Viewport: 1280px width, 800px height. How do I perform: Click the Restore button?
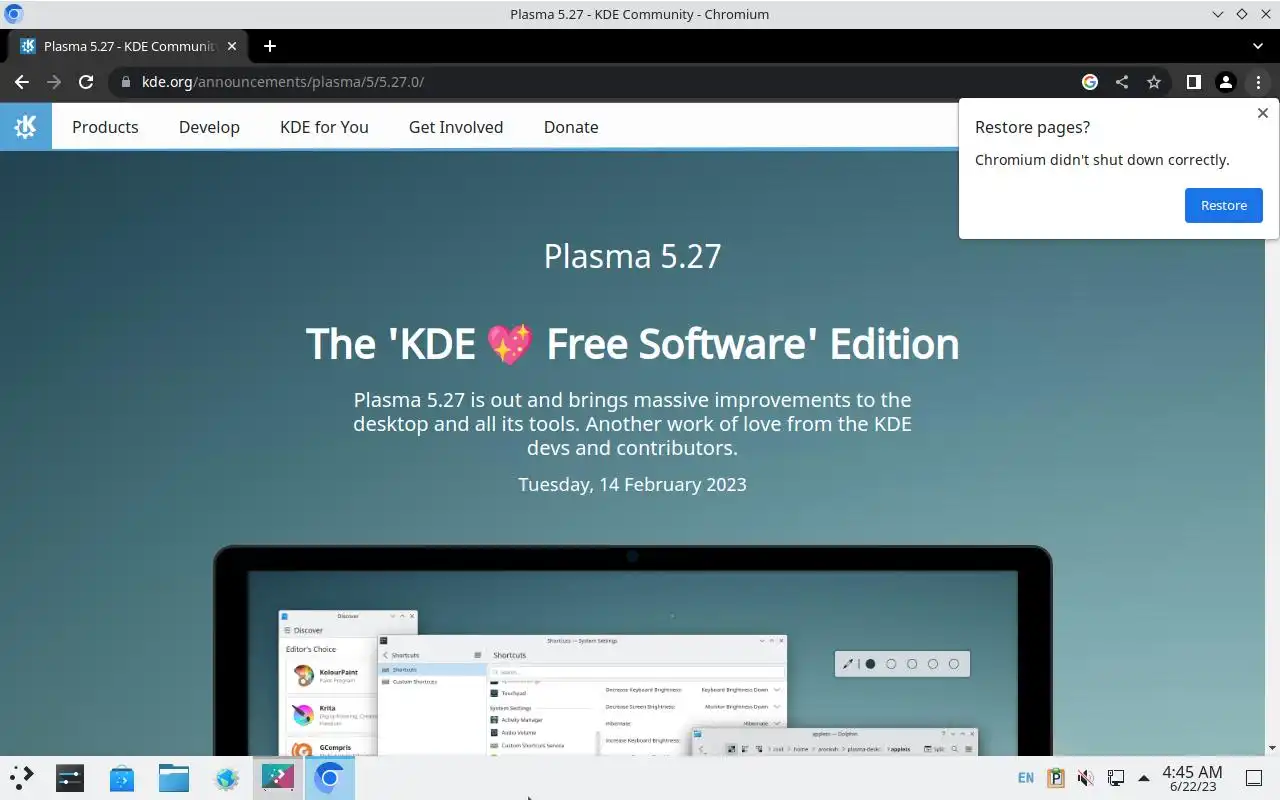(x=1224, y=205)
